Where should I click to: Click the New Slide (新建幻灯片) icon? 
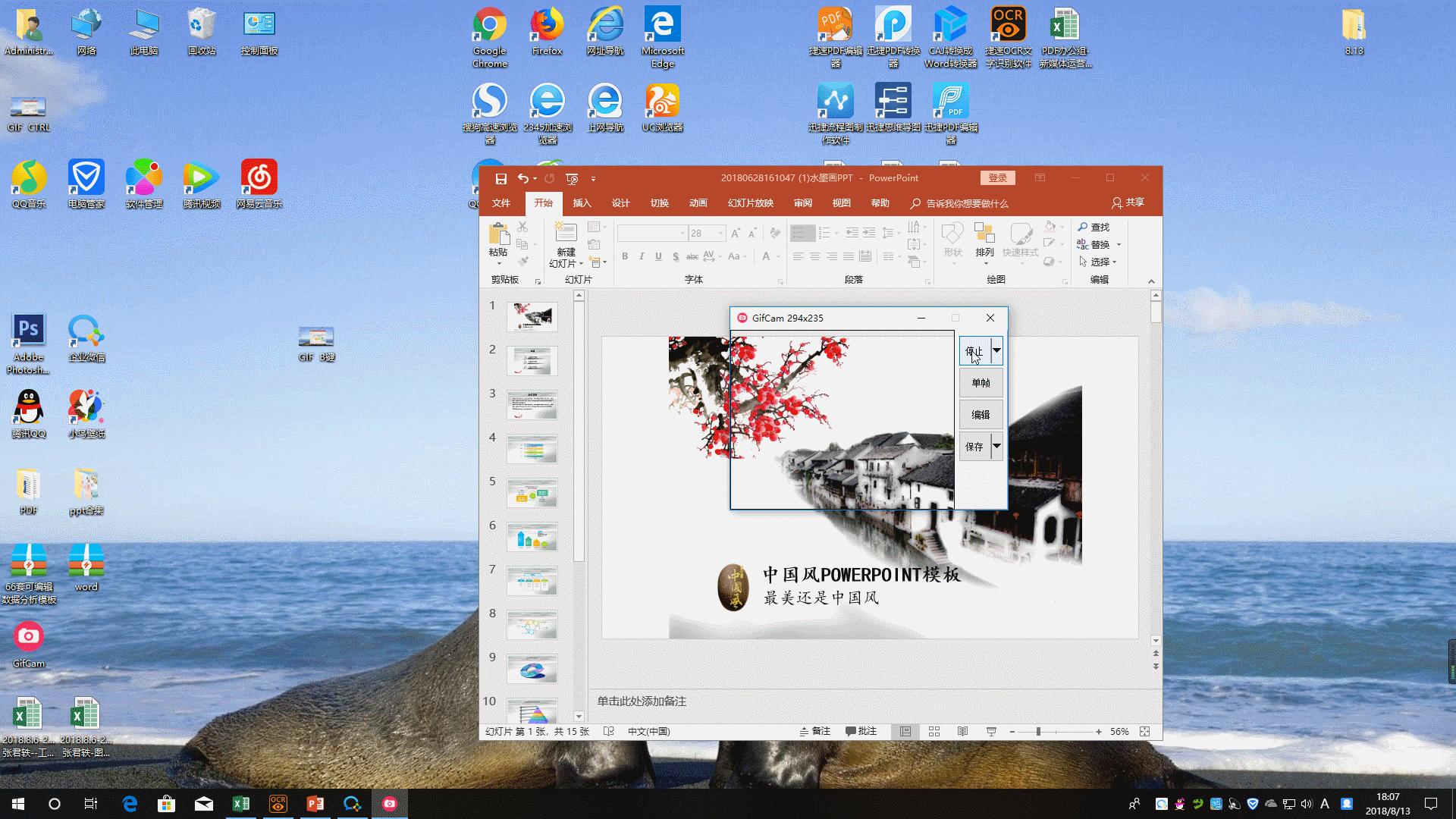[566, 233]
